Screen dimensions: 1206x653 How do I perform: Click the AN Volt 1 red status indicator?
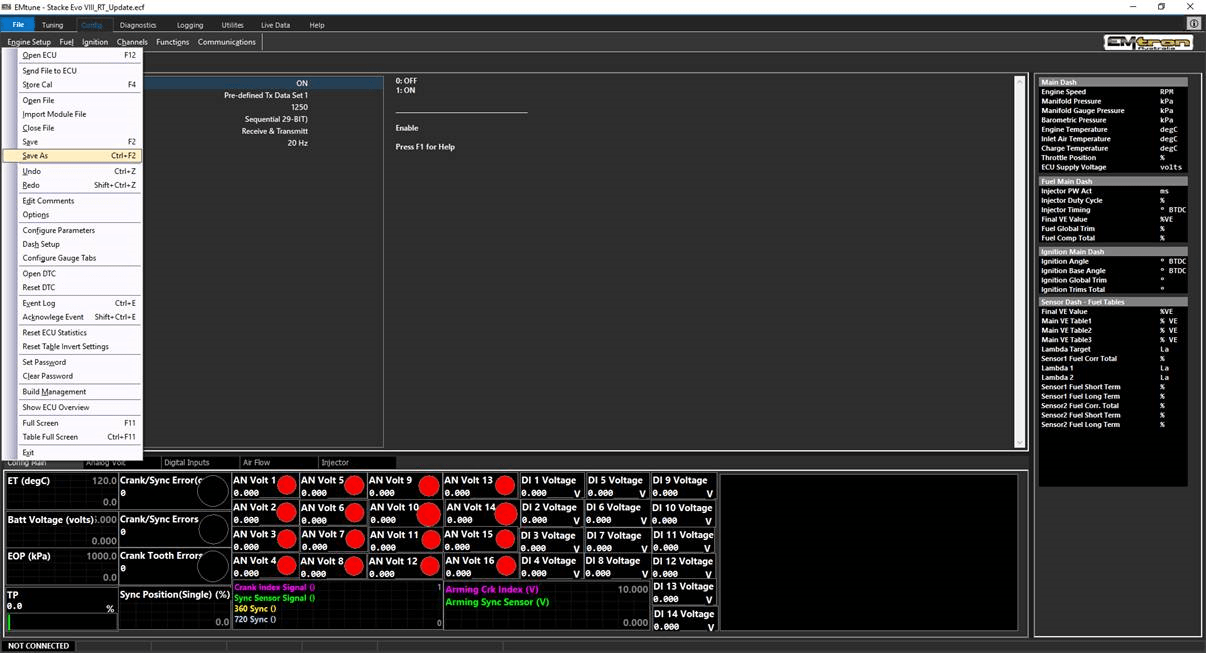(286, 484)
